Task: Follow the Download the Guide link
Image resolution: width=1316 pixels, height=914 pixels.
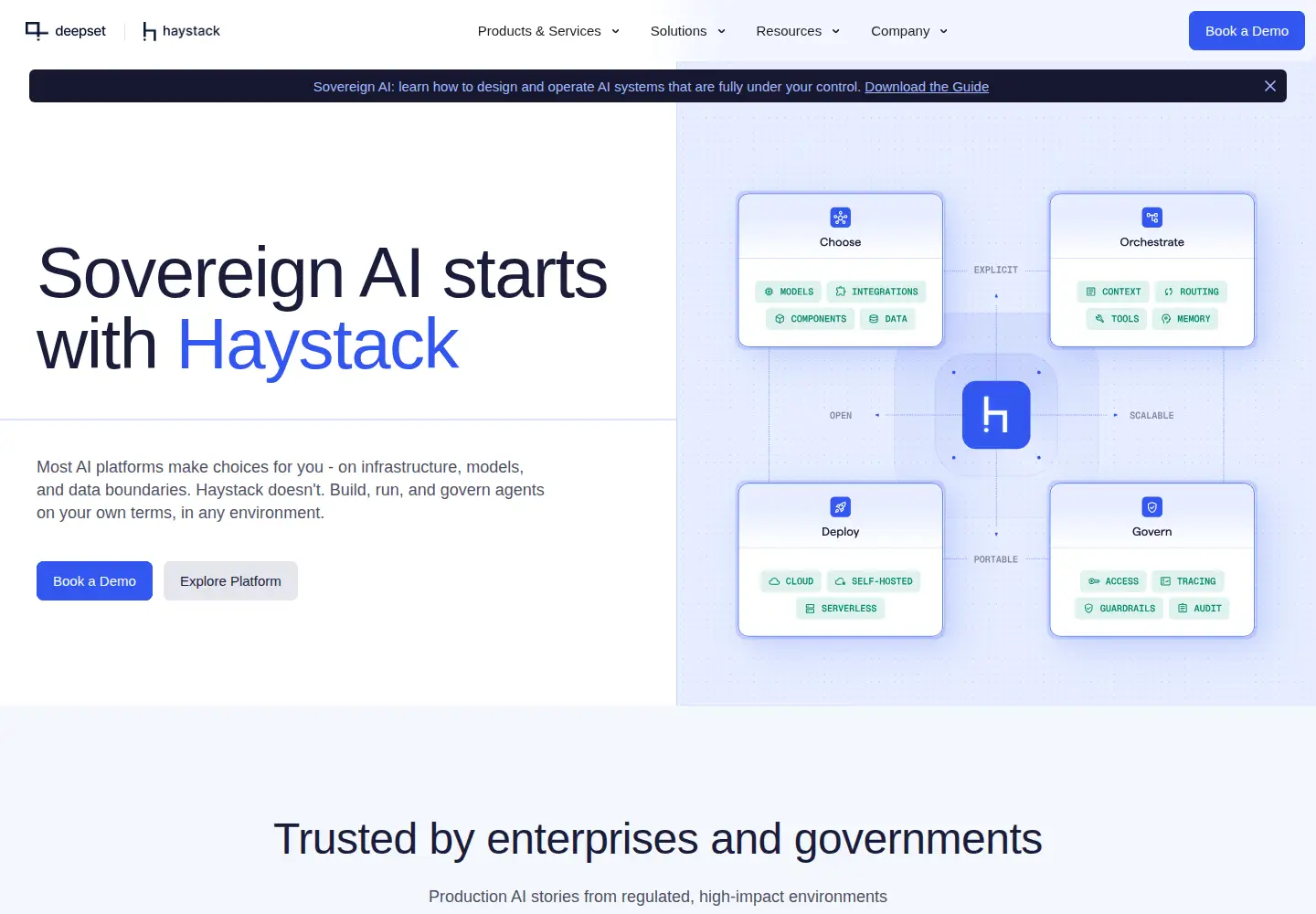Action: point(927,87)
